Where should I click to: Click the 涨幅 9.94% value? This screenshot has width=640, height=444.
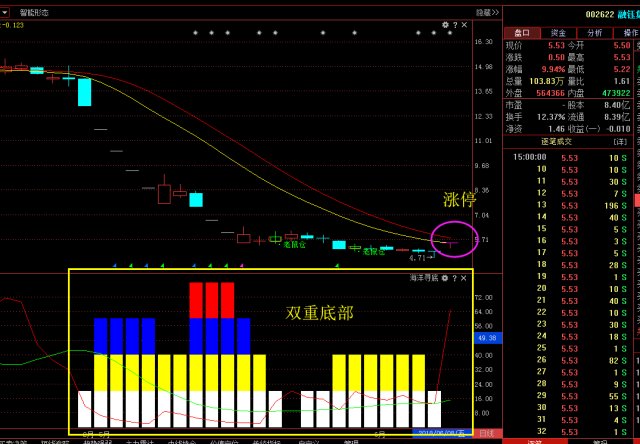(553, 69)
